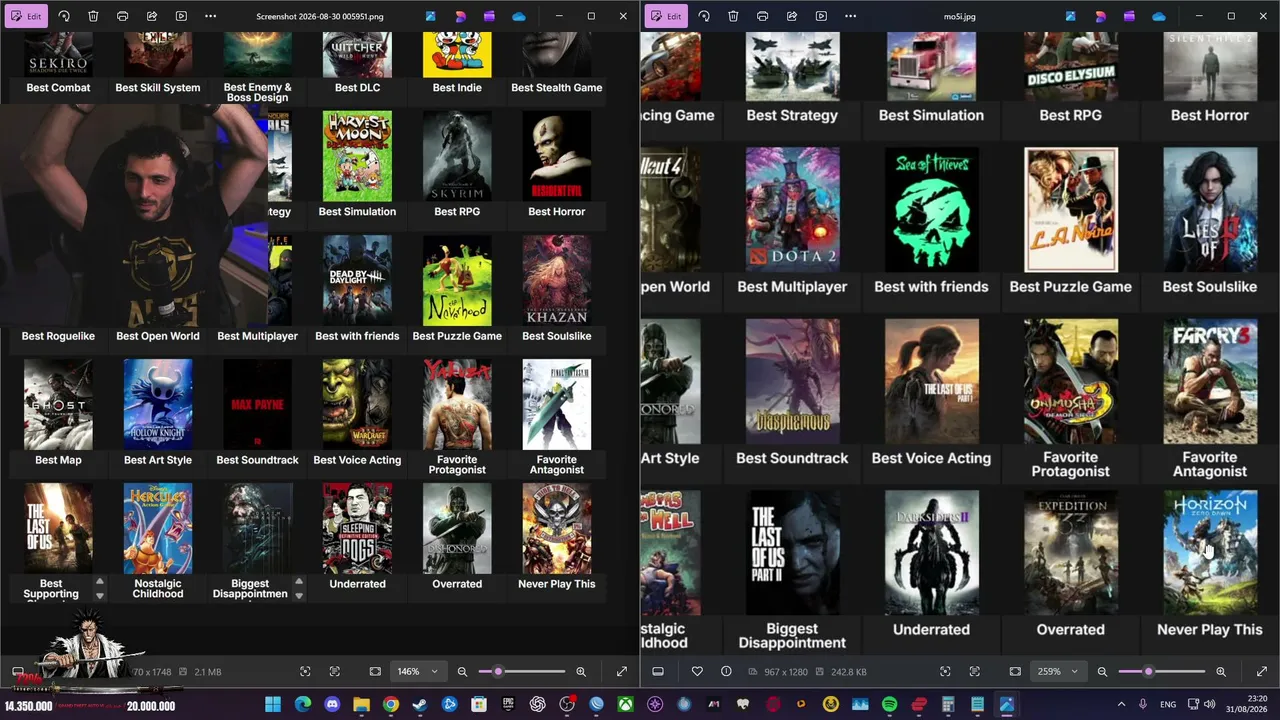Screen dimensions: 1280x720
Task: Share the mo5i.jpg image
Action: [x=792, y=16]
